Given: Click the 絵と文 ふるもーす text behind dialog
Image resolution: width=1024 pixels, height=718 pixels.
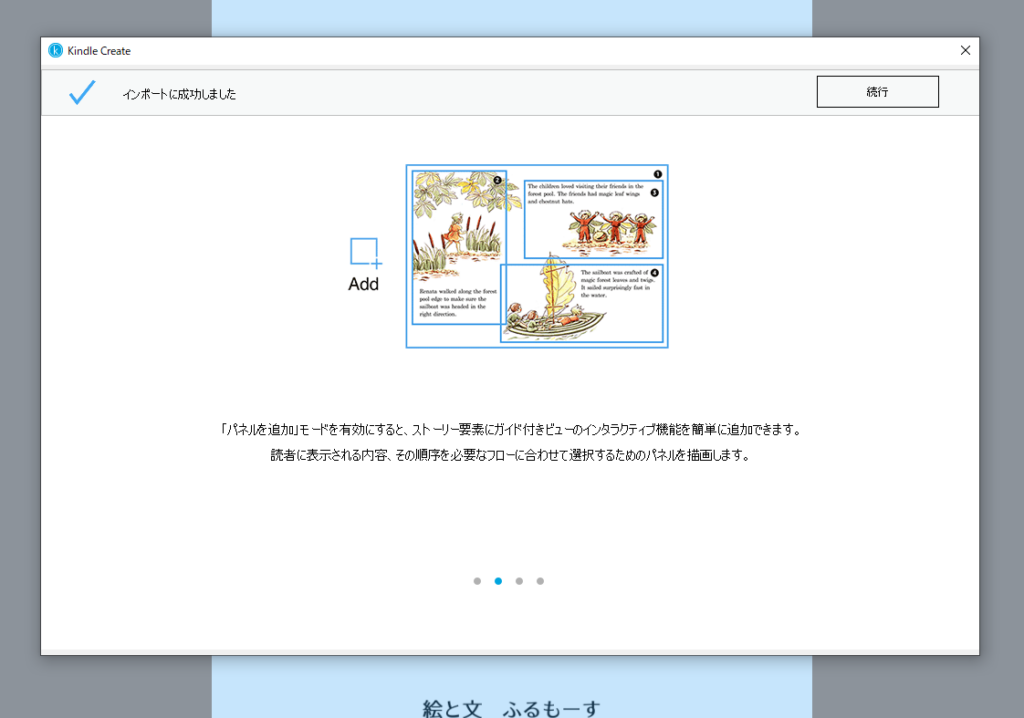Looking at the screenshot, I should (x=511, y=708).
